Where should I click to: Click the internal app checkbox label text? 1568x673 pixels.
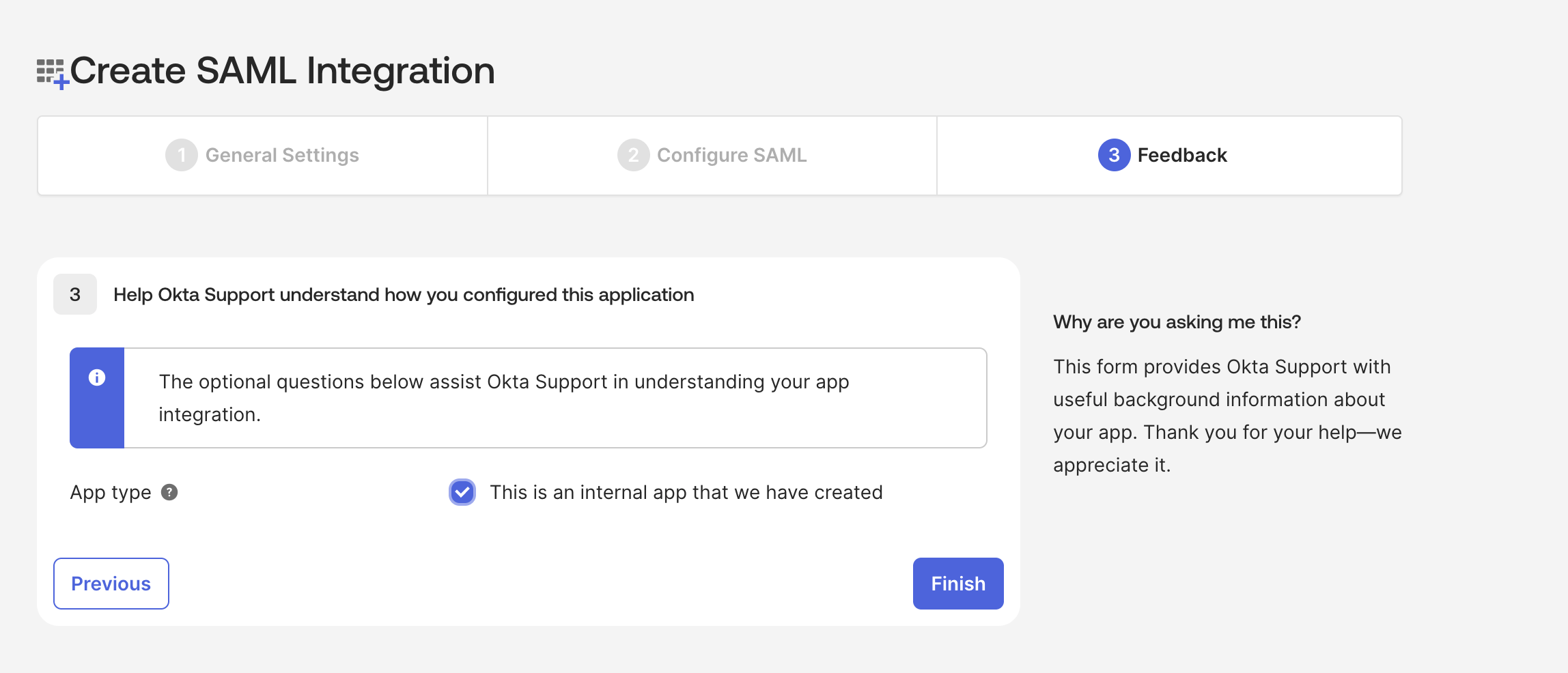(686, 492)
